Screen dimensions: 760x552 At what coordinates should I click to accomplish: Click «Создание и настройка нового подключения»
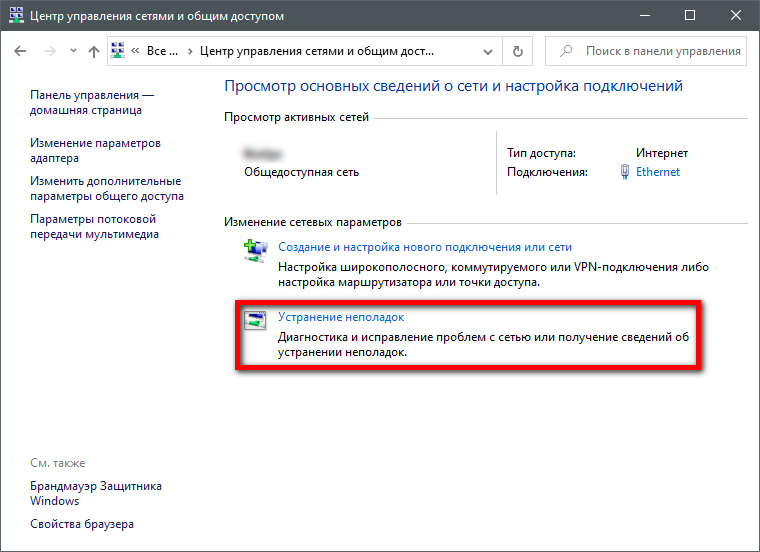[x=425, y=247]
